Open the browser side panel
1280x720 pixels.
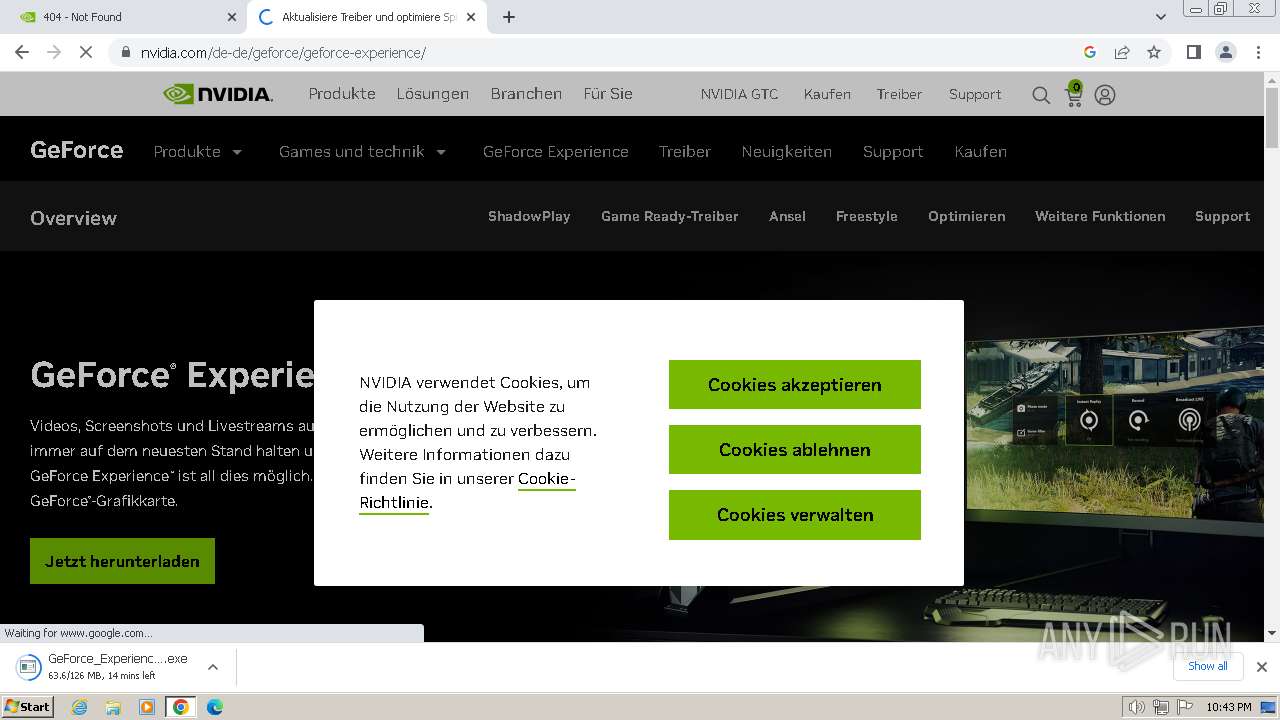tap(1193, 52)
